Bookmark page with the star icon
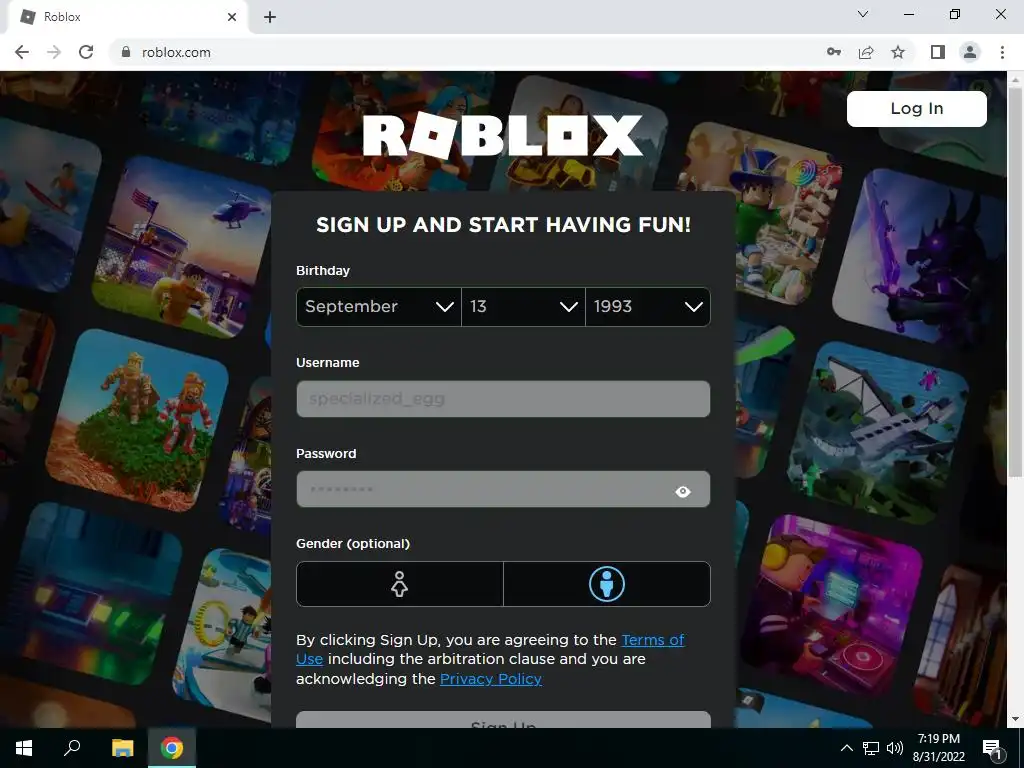The width and height of the screenshot is (1024, 768). 898,52
